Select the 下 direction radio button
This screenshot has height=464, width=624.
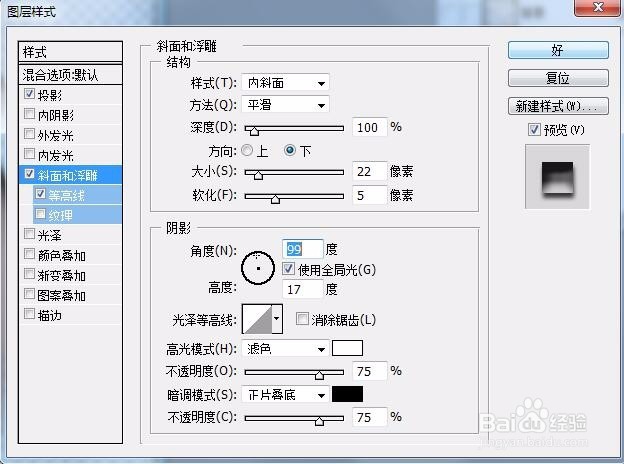click(x=290, y=150)
